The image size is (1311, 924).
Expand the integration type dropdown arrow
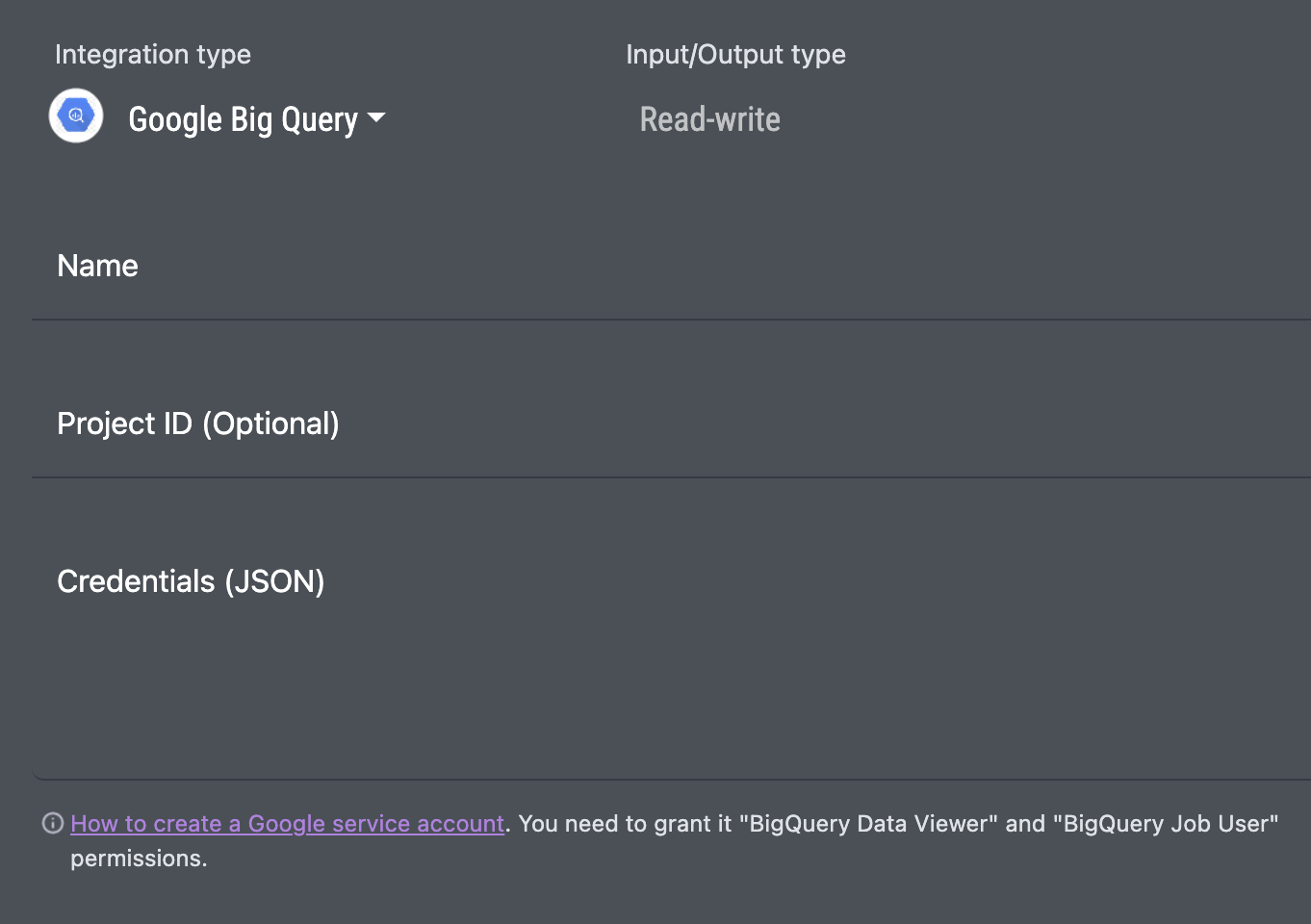pyautogui.click(x=376, y=117)
